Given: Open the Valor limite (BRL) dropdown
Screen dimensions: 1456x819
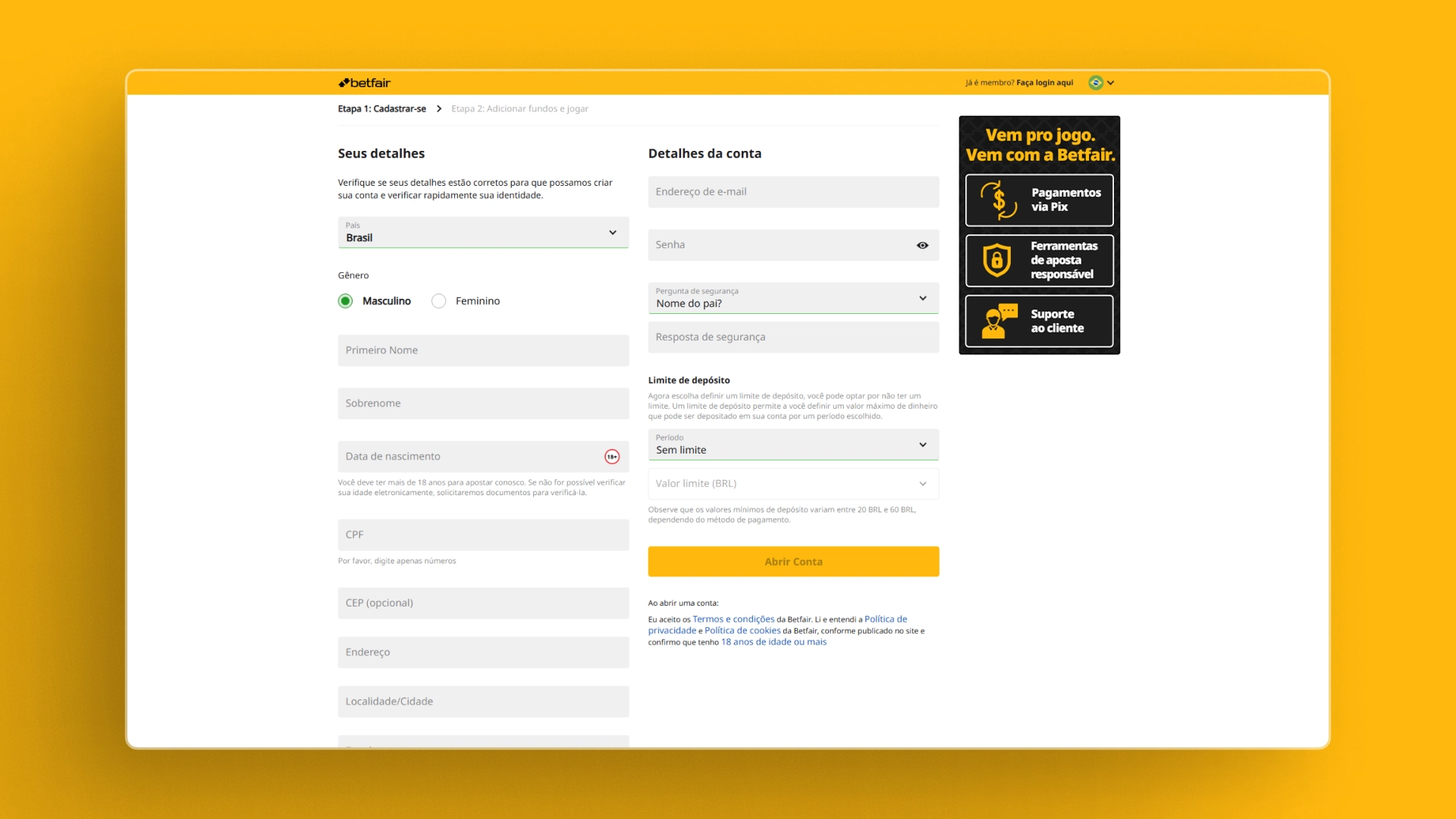Looking at the screenshot, I should pos(793,484).
